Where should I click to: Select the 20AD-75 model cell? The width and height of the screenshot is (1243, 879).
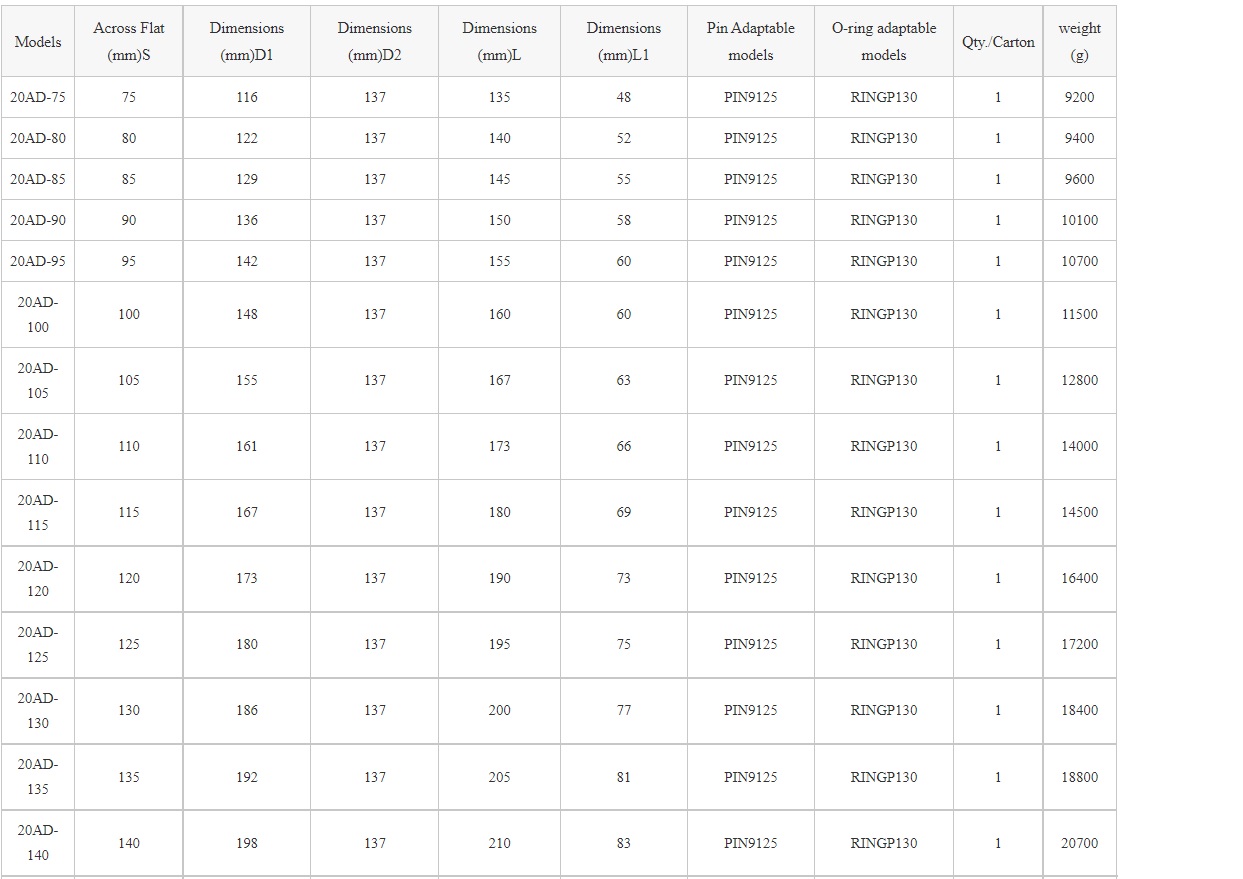point(38,97)
